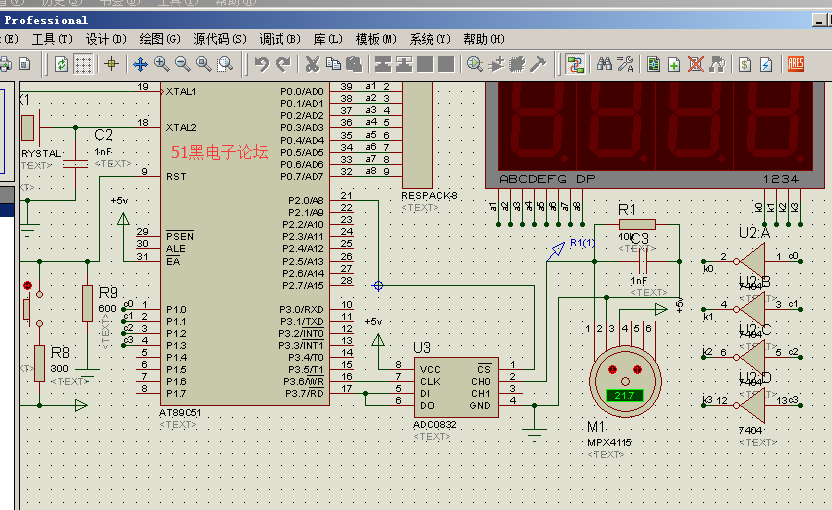Exit to parent sheet icon
Screen dimensions: 832x510
717,64
